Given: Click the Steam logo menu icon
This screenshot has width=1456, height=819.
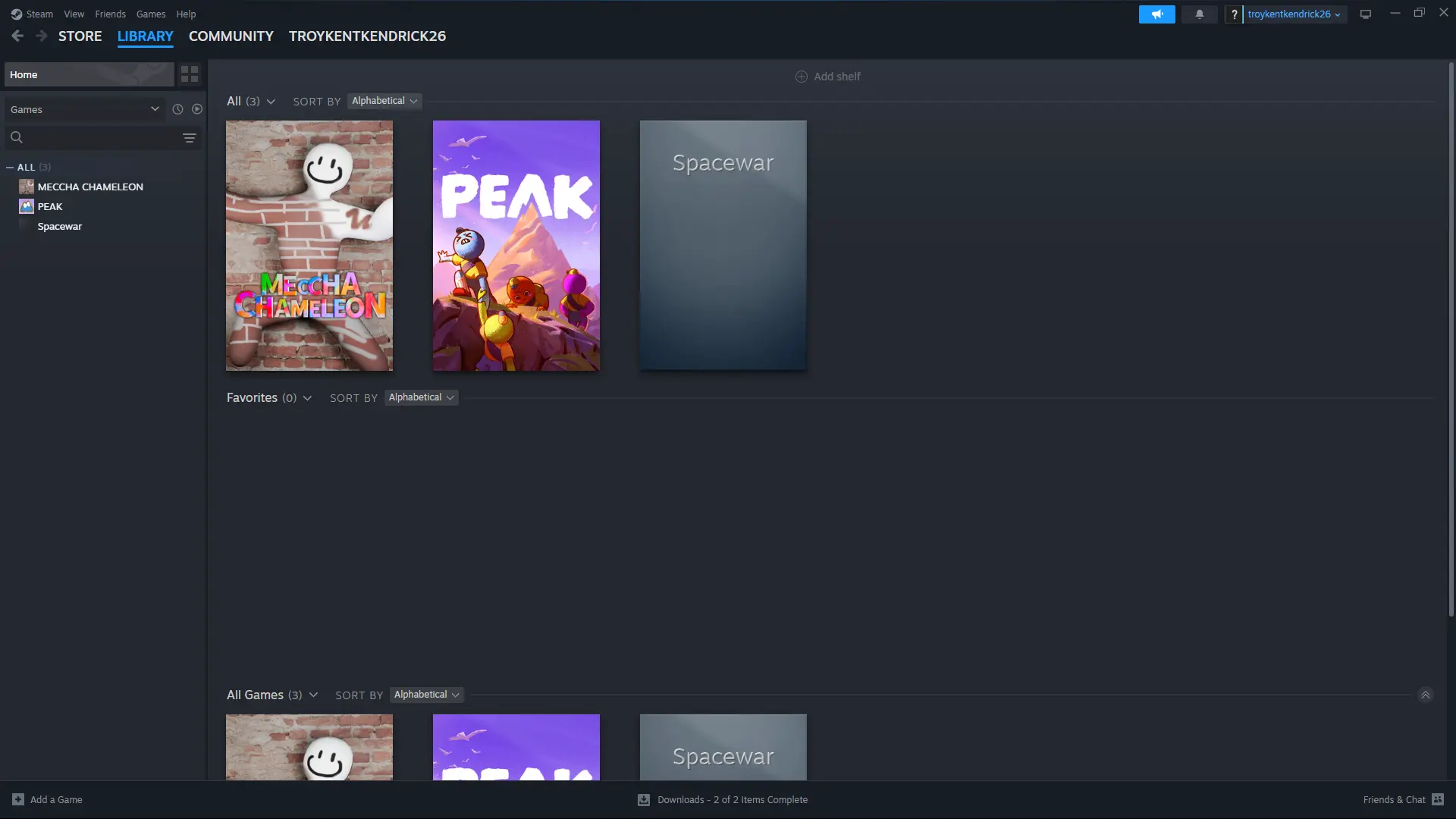Looking at the screenshot, I should coord(17,14).
